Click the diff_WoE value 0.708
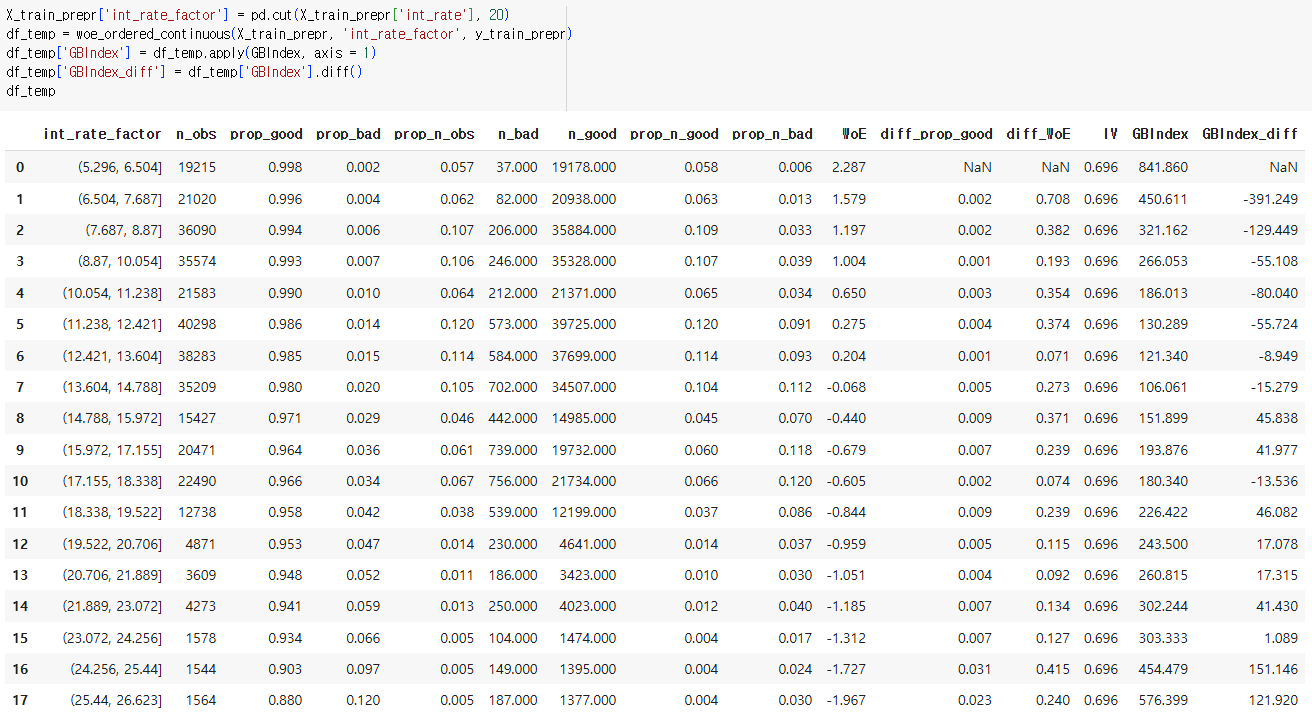Image resolution: width=1312 pixels, height=712 pixels. point(1053,199)
